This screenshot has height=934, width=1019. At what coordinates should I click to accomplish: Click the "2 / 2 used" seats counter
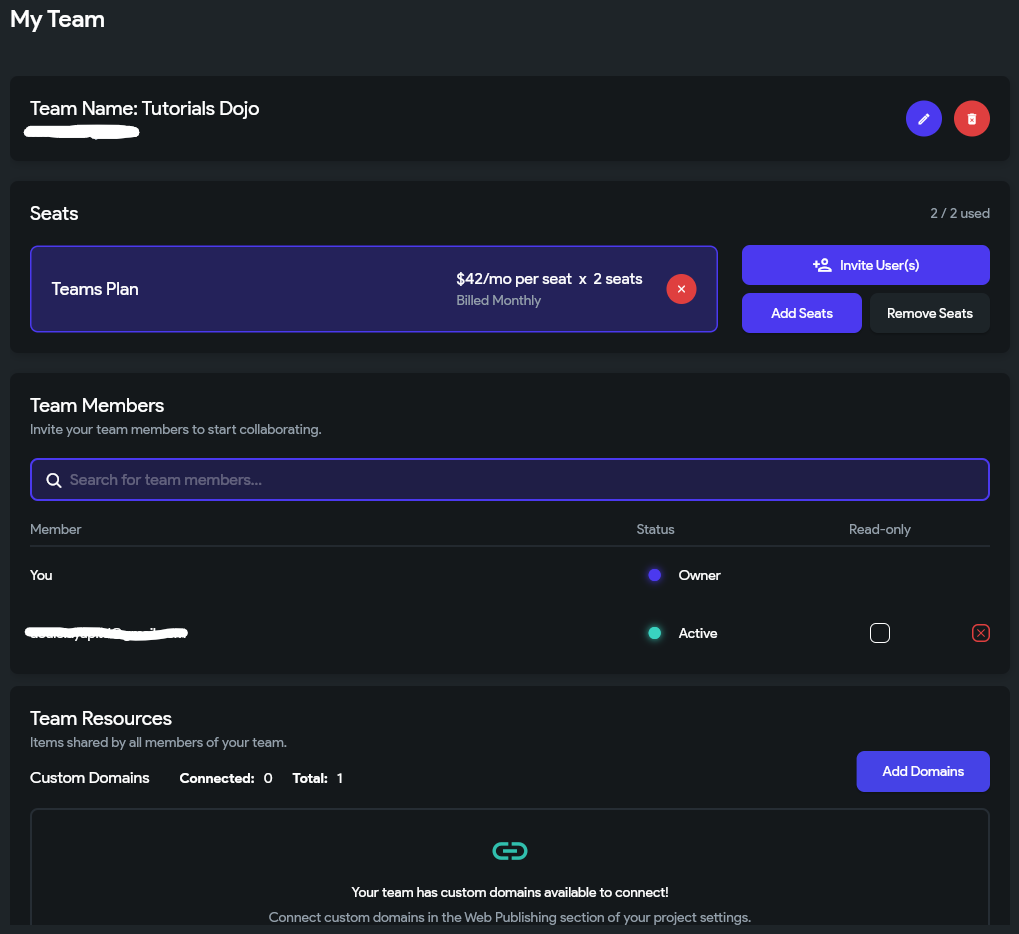click(x=959, y=213)
